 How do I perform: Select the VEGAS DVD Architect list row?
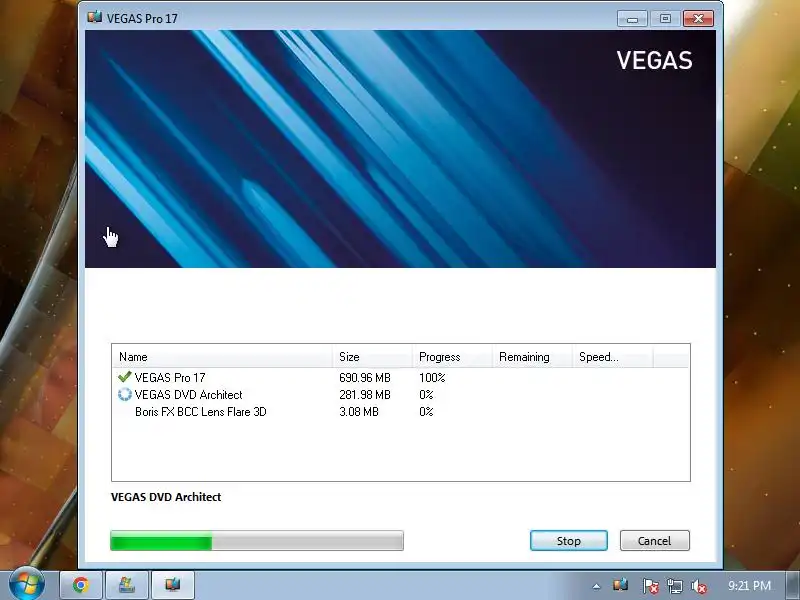click(401, 394)
